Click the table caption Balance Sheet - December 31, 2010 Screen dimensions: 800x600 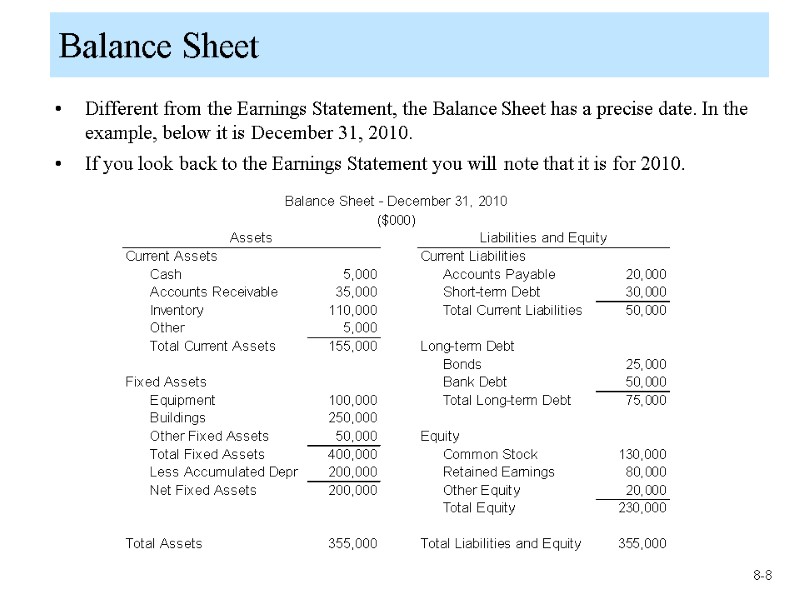point(396,201)
